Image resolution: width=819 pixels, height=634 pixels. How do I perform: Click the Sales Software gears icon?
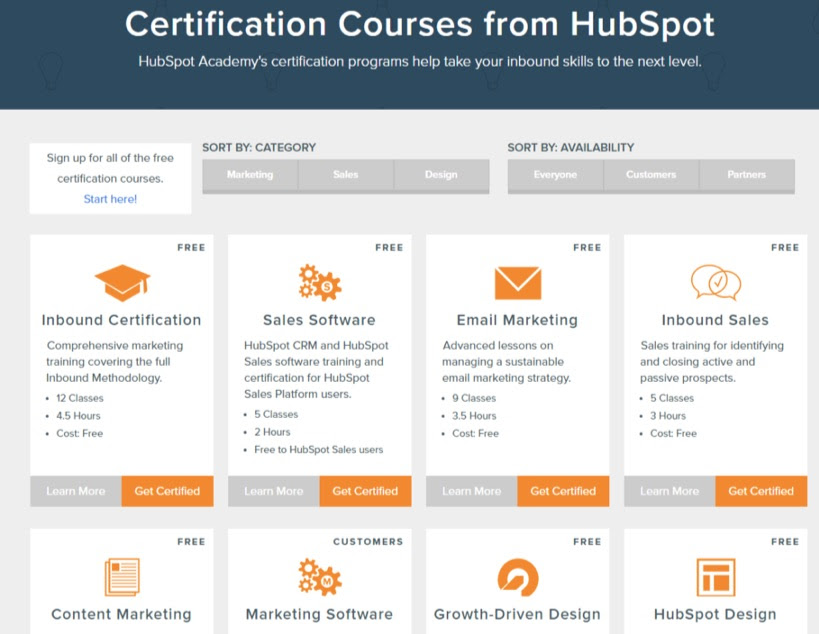(320, 283)
